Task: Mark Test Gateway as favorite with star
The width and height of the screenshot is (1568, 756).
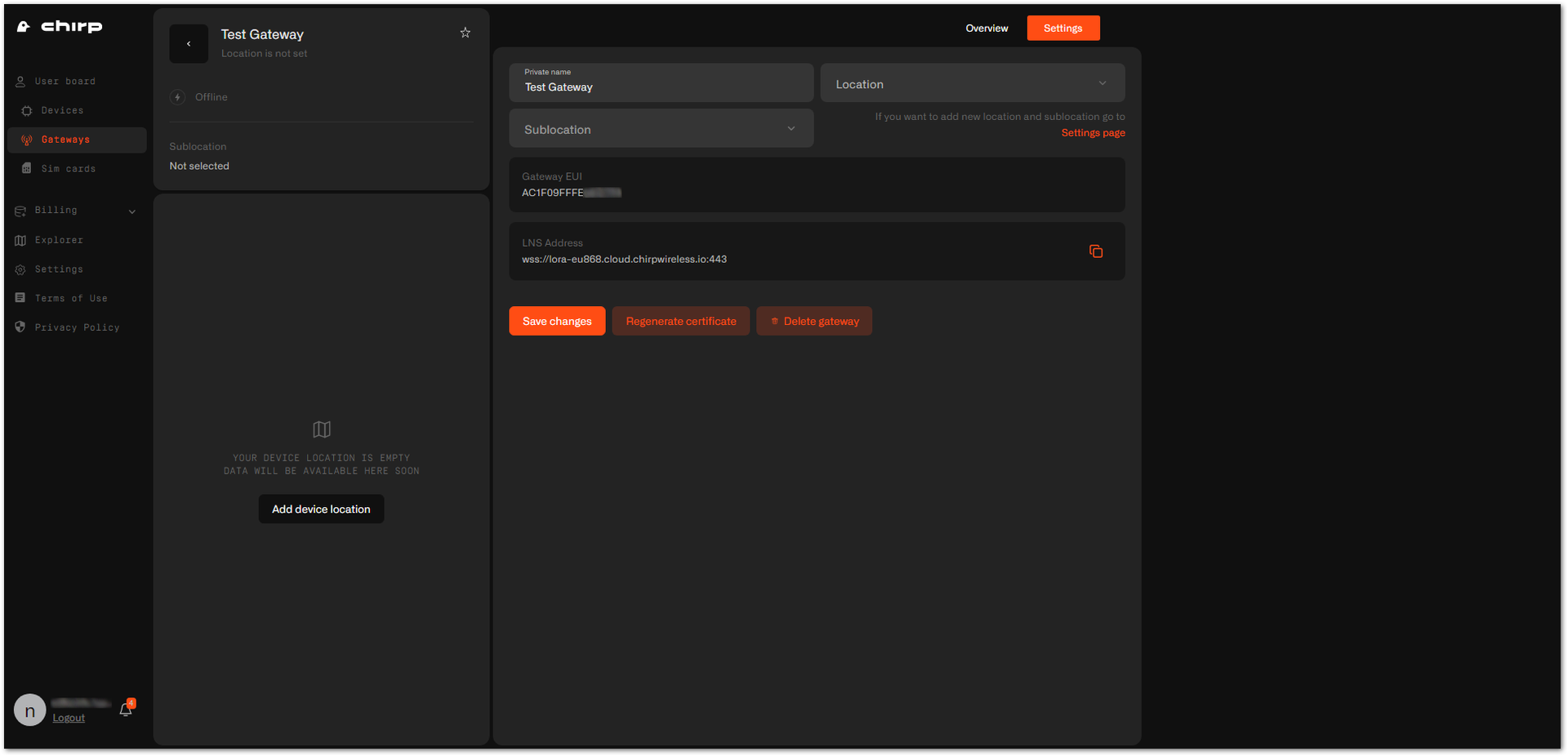Action: click(x=465, y=33)
